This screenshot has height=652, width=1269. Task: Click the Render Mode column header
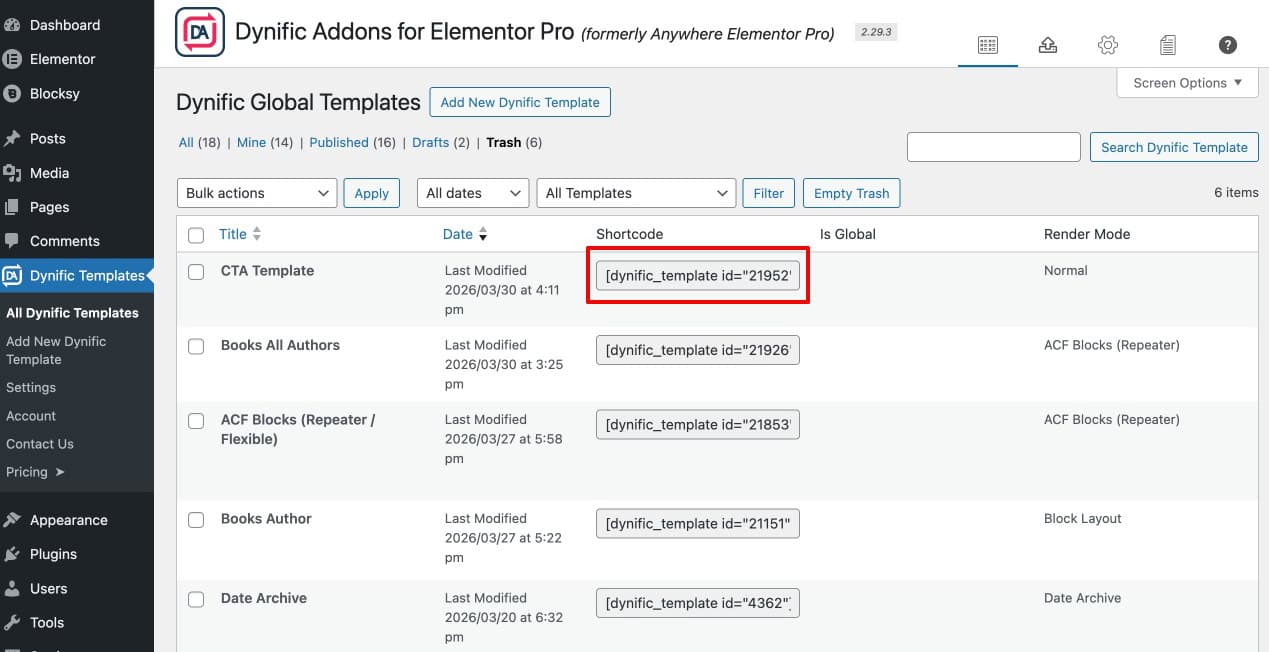[1087, 234]
